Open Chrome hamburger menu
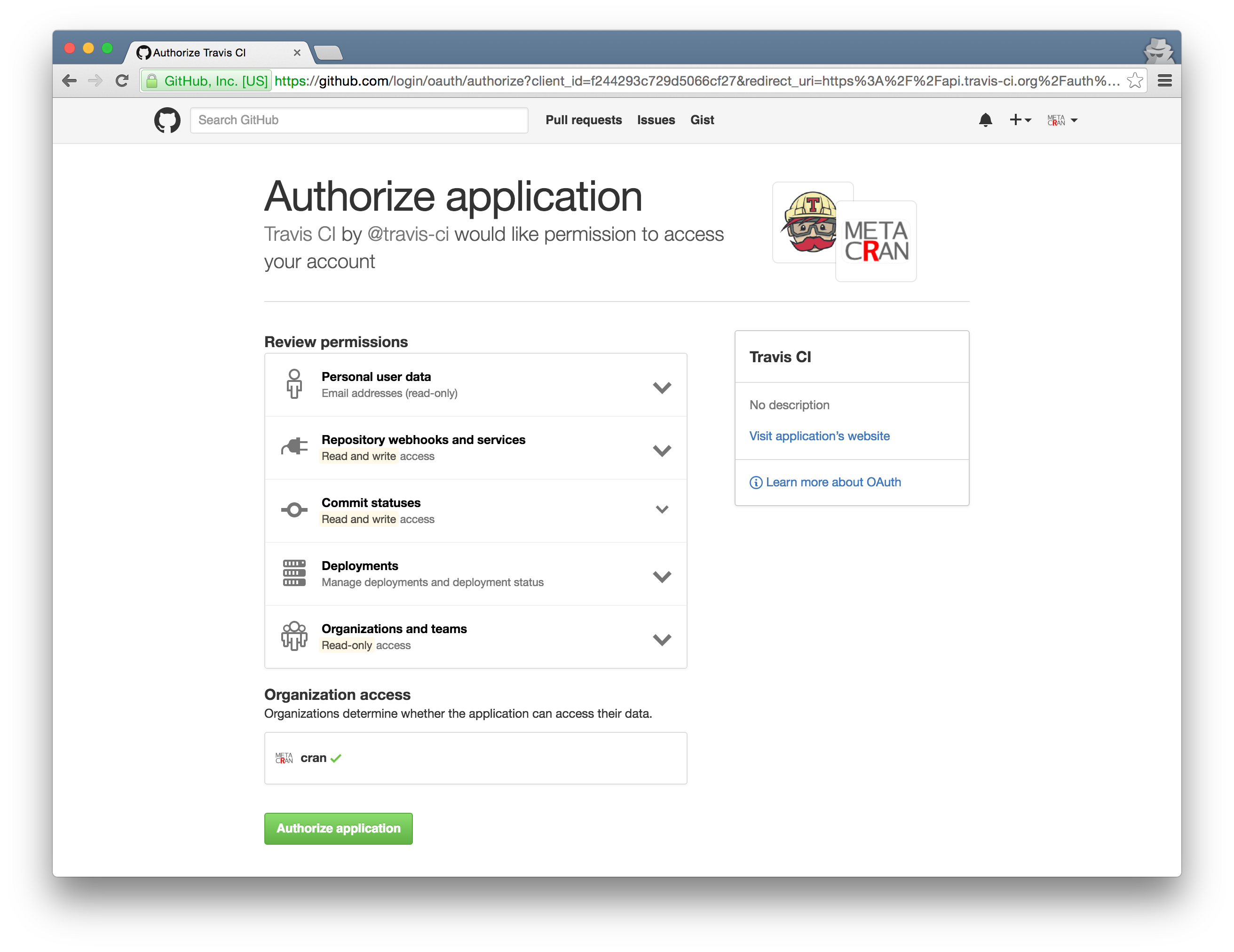This screenshot has height=952, width=1234. tap(1164, 81)
